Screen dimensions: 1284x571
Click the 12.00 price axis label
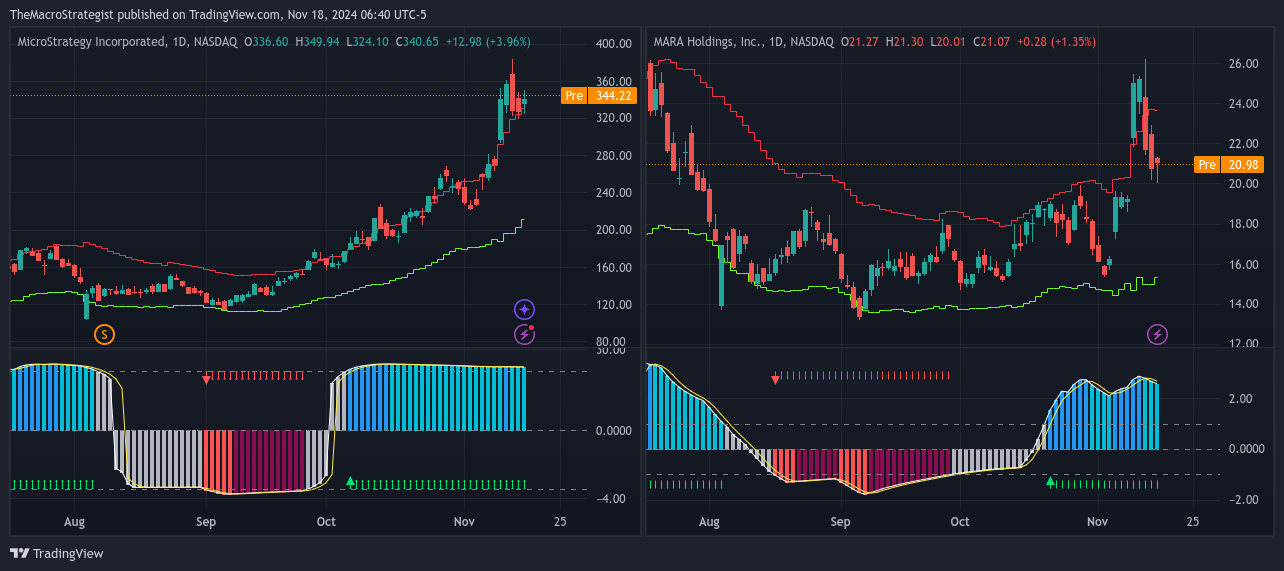pos(1243,344)
